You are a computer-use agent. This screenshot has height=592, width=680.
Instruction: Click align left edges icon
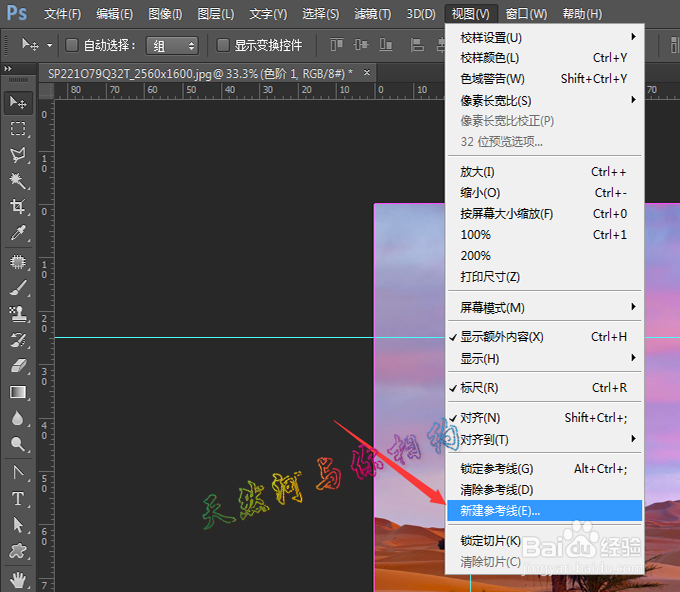coord(417,45)
